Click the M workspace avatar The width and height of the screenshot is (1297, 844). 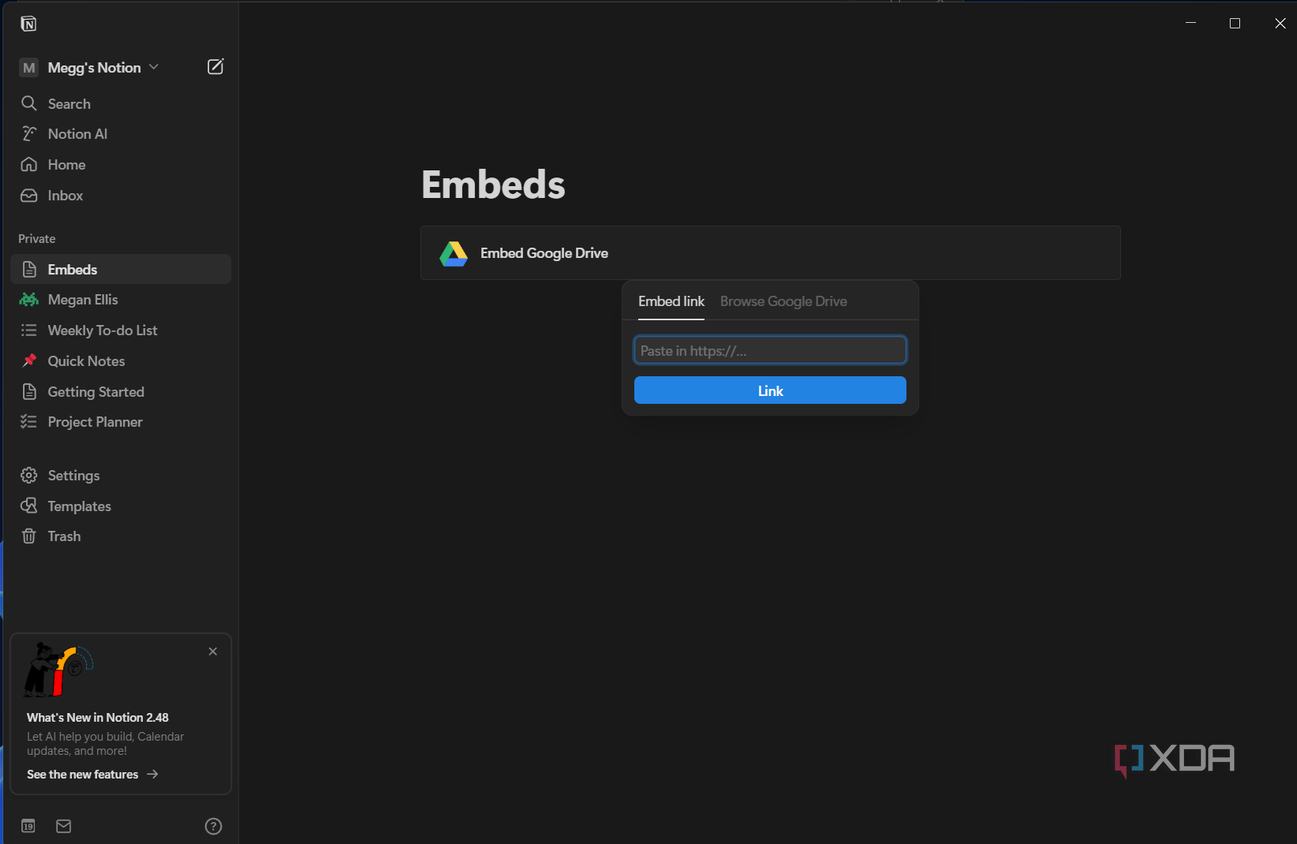click(x=29, y=68)
